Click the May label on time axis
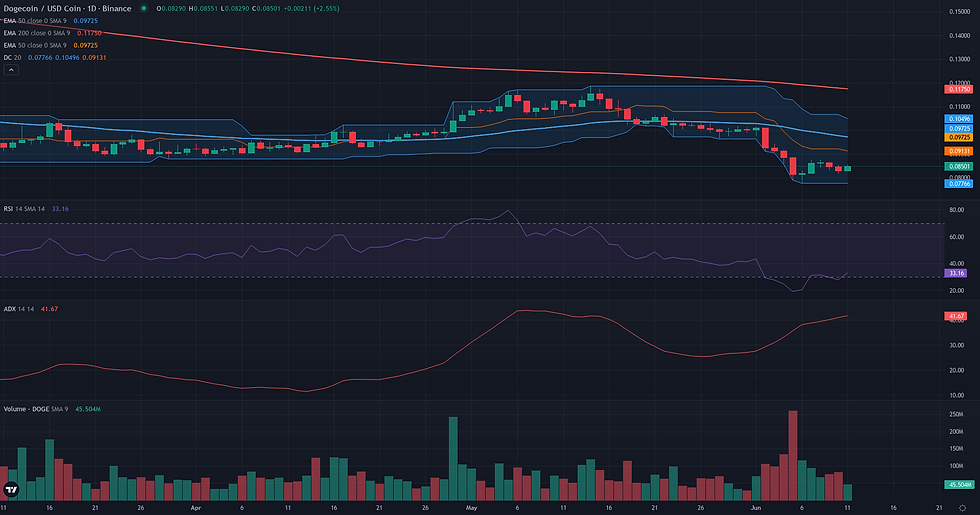980x515 pixels. coord(471,508)
